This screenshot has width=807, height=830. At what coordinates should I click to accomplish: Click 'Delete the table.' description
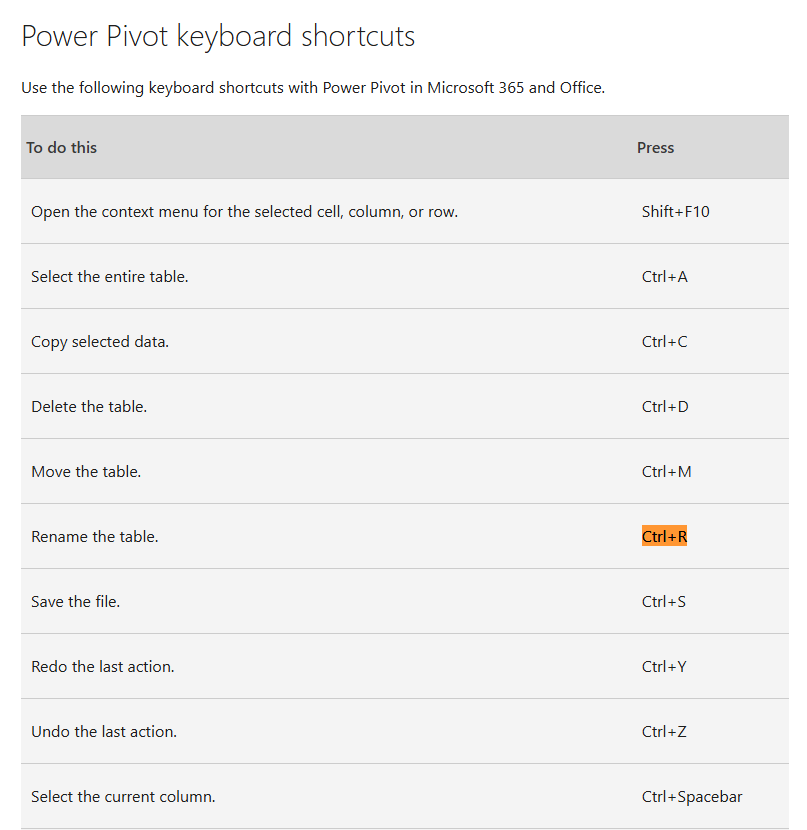[89, 407]
